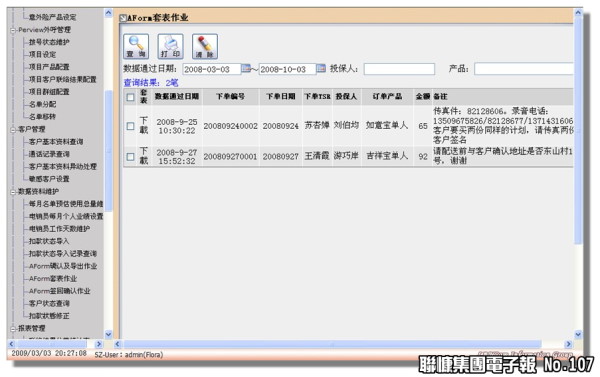This screenshot has width=600, height=377.
Task: Open 客户基本资料异动处理 in the tree
Action: tap(62, 166)
